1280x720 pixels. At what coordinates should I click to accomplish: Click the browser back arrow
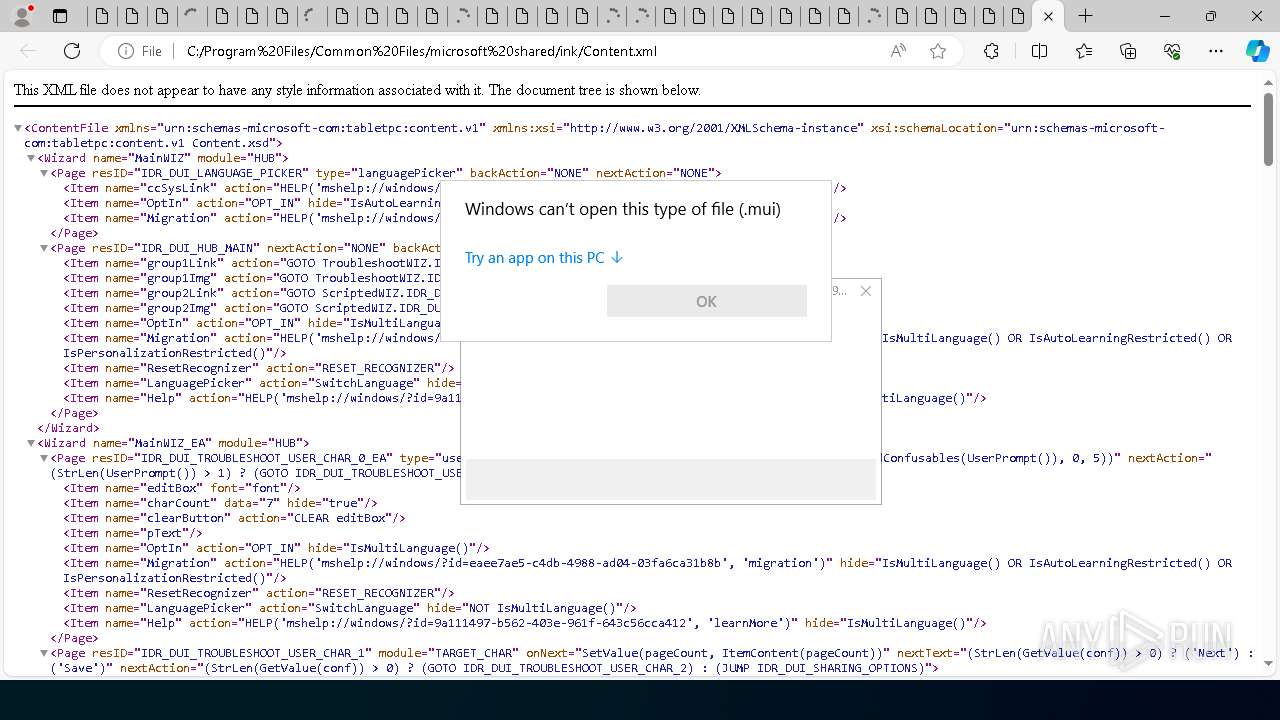click(x=28, y=51)
